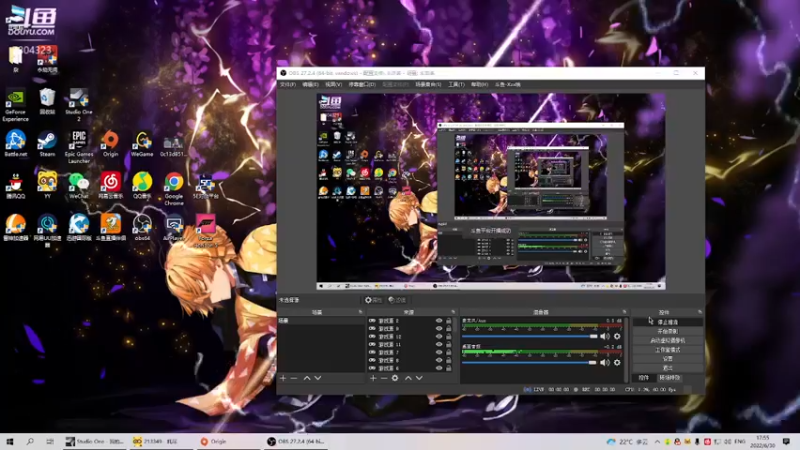
Task: Click the taskbar search icon
Action: click(30, 441)
